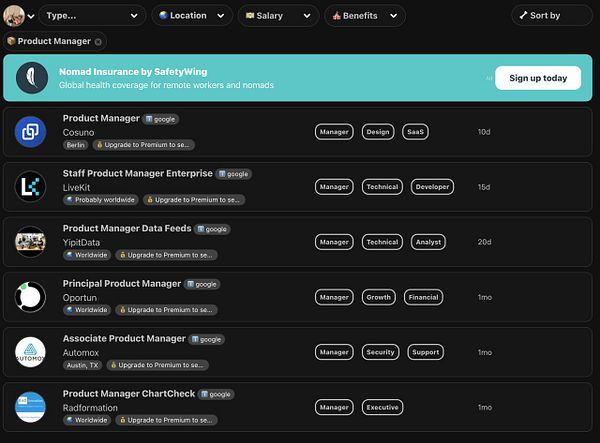
Task: Click Upgrade to Premium on LiveKit listing
Action: (x=194, y=200)
